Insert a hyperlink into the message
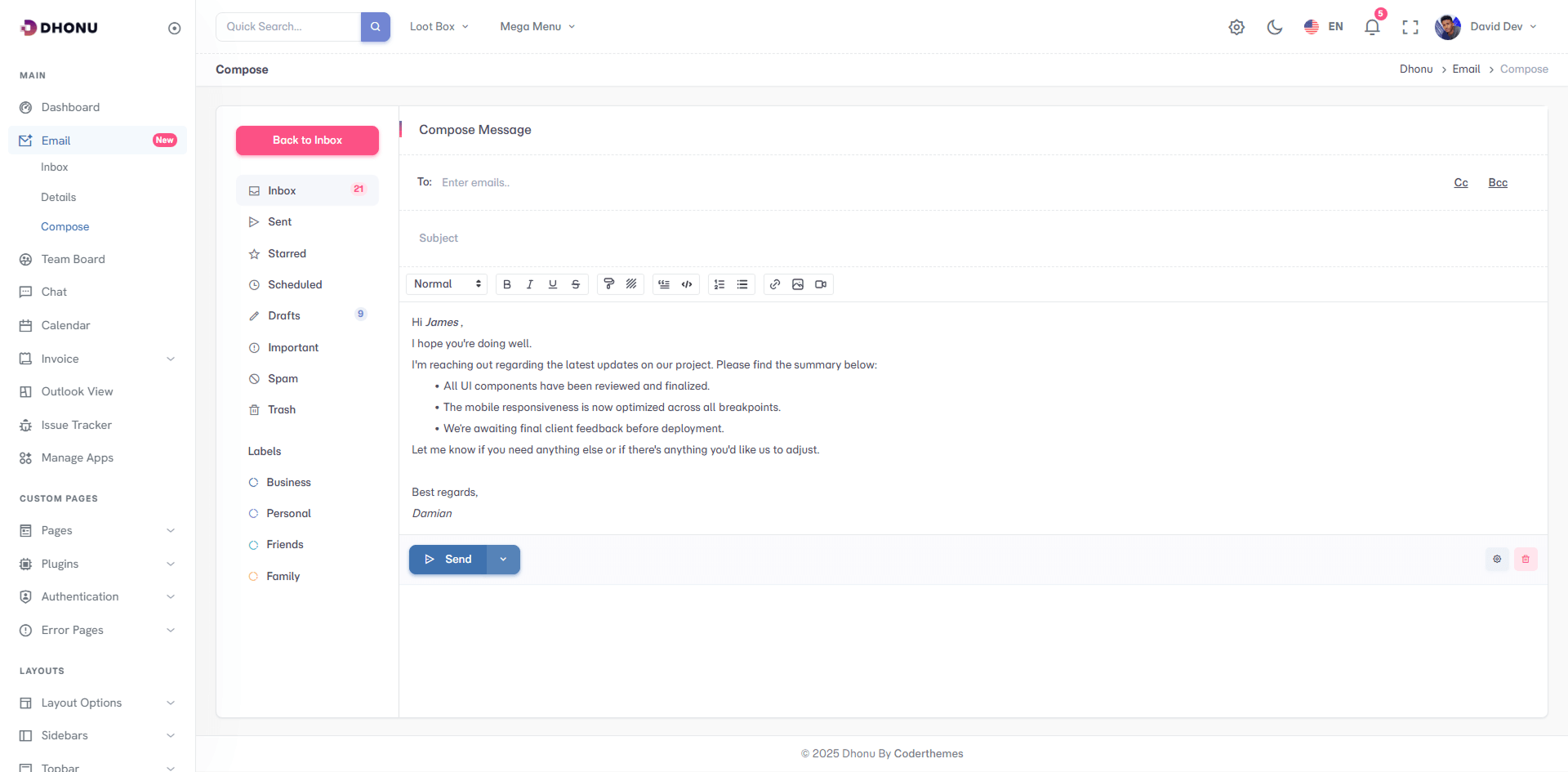This screenshot has height=772, width=1568. [775, 284]
